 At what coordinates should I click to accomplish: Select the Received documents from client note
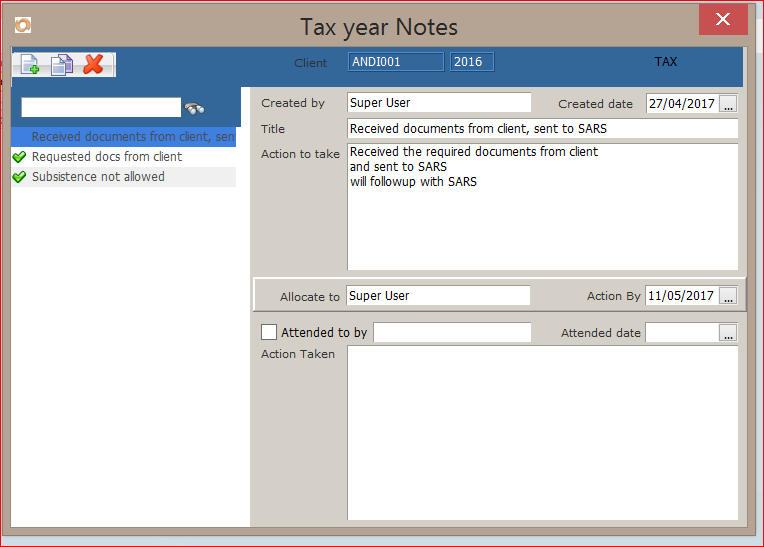point(132,137)
